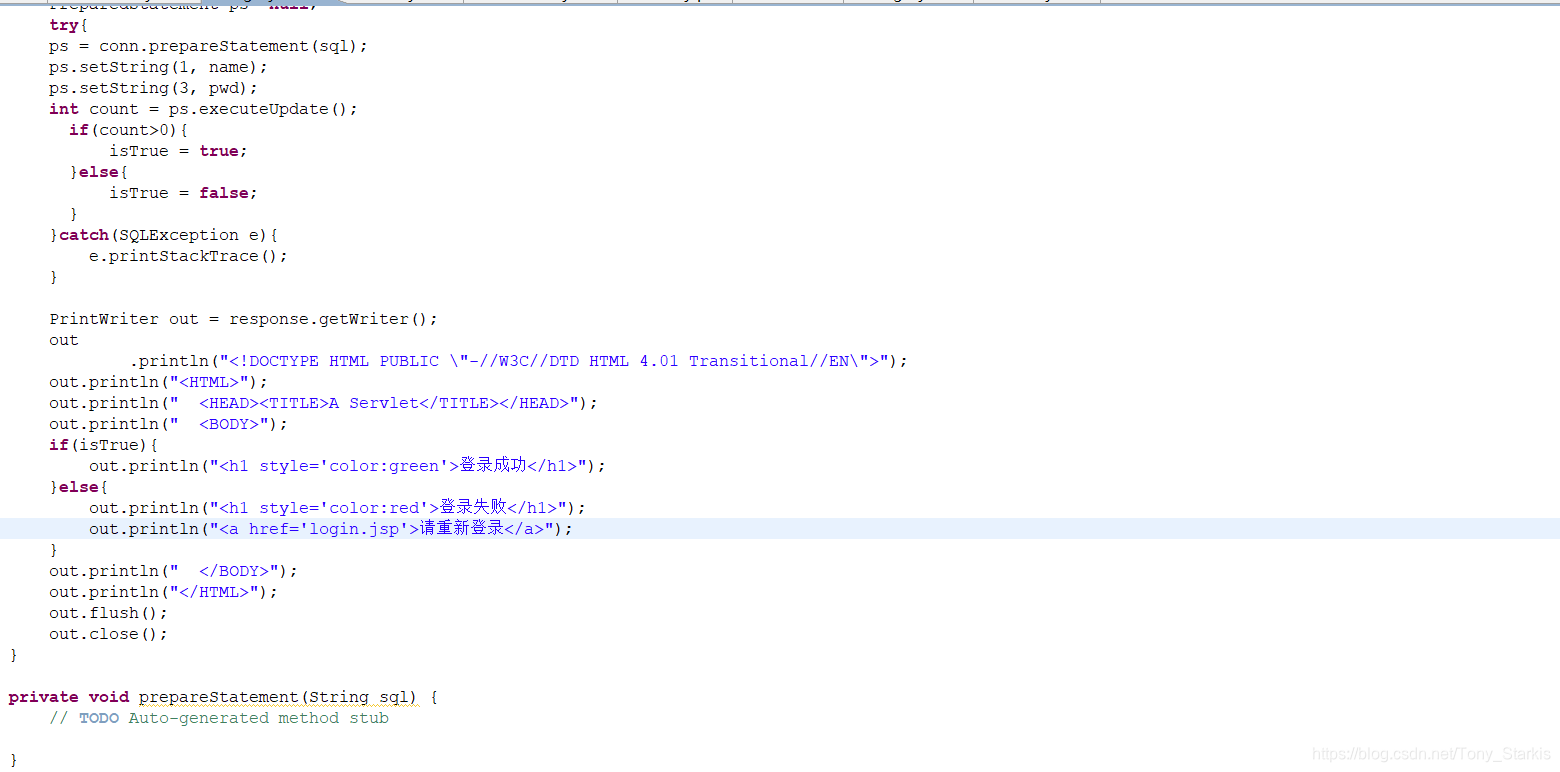Click the 'isTrue = false;' assignment

pos(183,193)
